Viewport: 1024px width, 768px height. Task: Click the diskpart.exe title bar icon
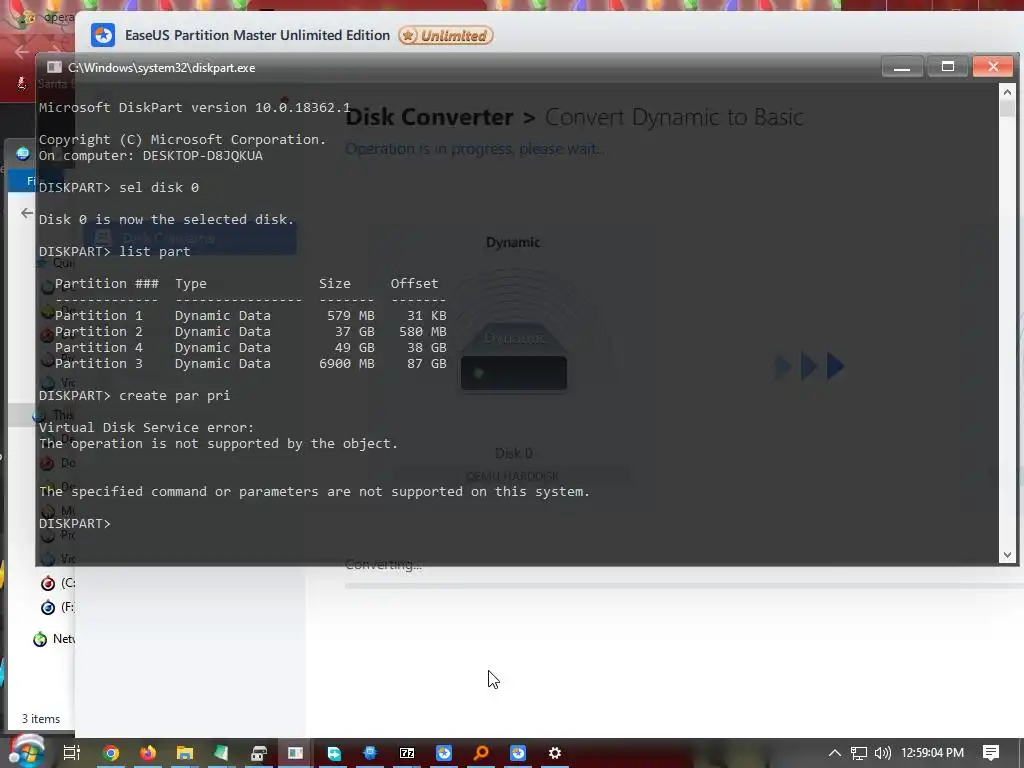pos(54,67)
